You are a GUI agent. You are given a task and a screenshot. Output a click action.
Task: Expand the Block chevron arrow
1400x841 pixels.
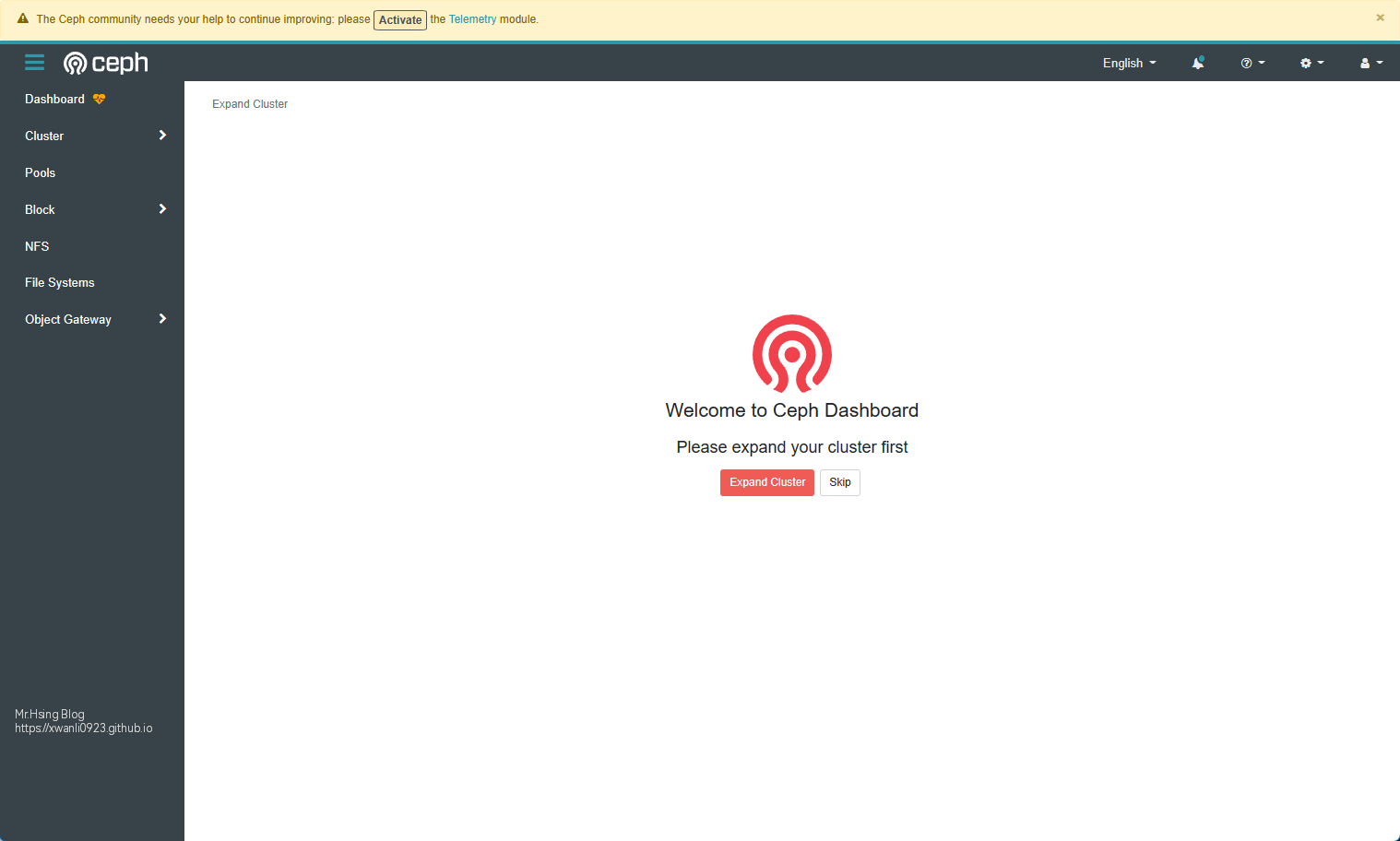pos(162,209)
